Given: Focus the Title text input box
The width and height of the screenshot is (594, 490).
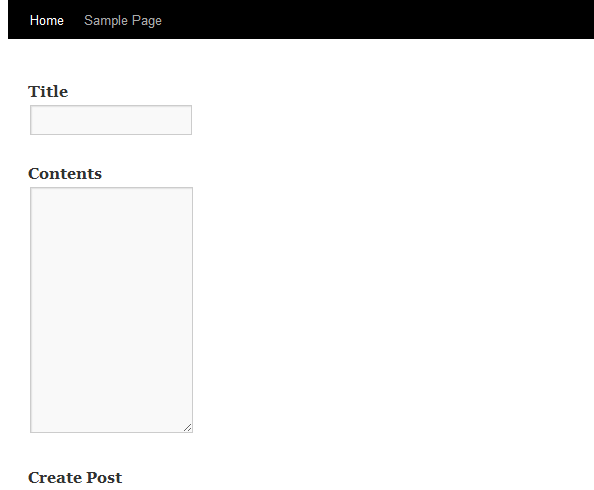Looking at the screenshot, I should point(111,120).
